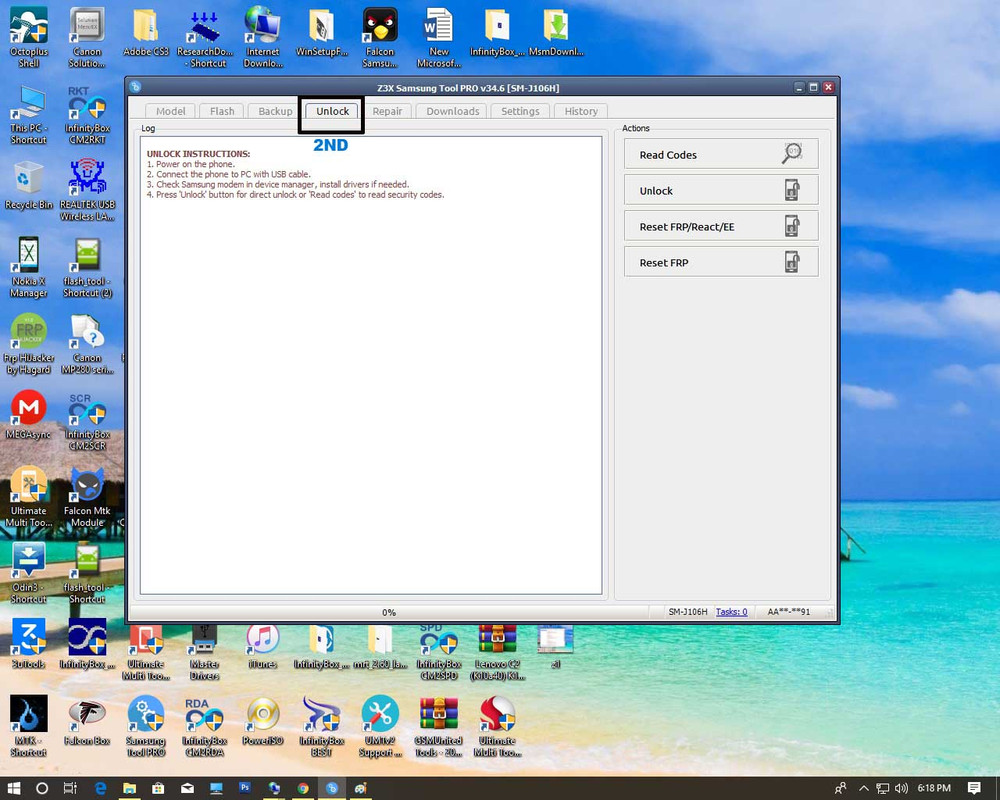
Task: Open Frp Hijacker by Hagard icon
Action: [29, 343]
